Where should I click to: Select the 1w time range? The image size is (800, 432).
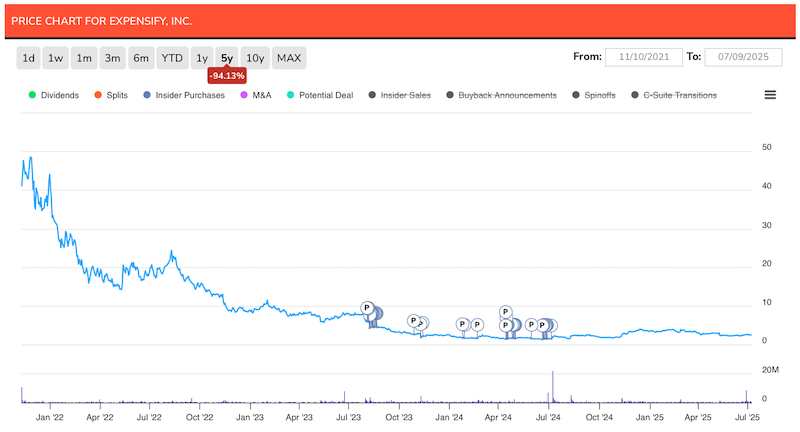click(x=55, y=58)
